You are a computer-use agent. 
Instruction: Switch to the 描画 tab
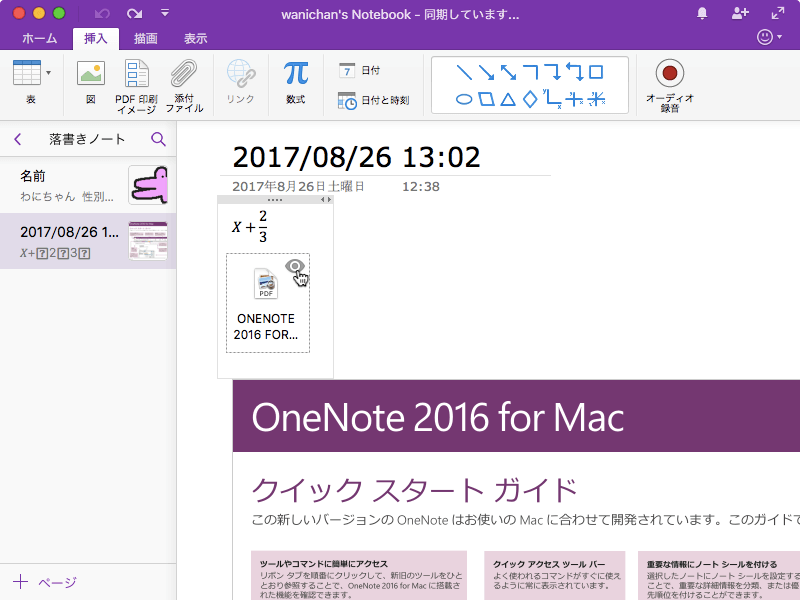(145, 39)
